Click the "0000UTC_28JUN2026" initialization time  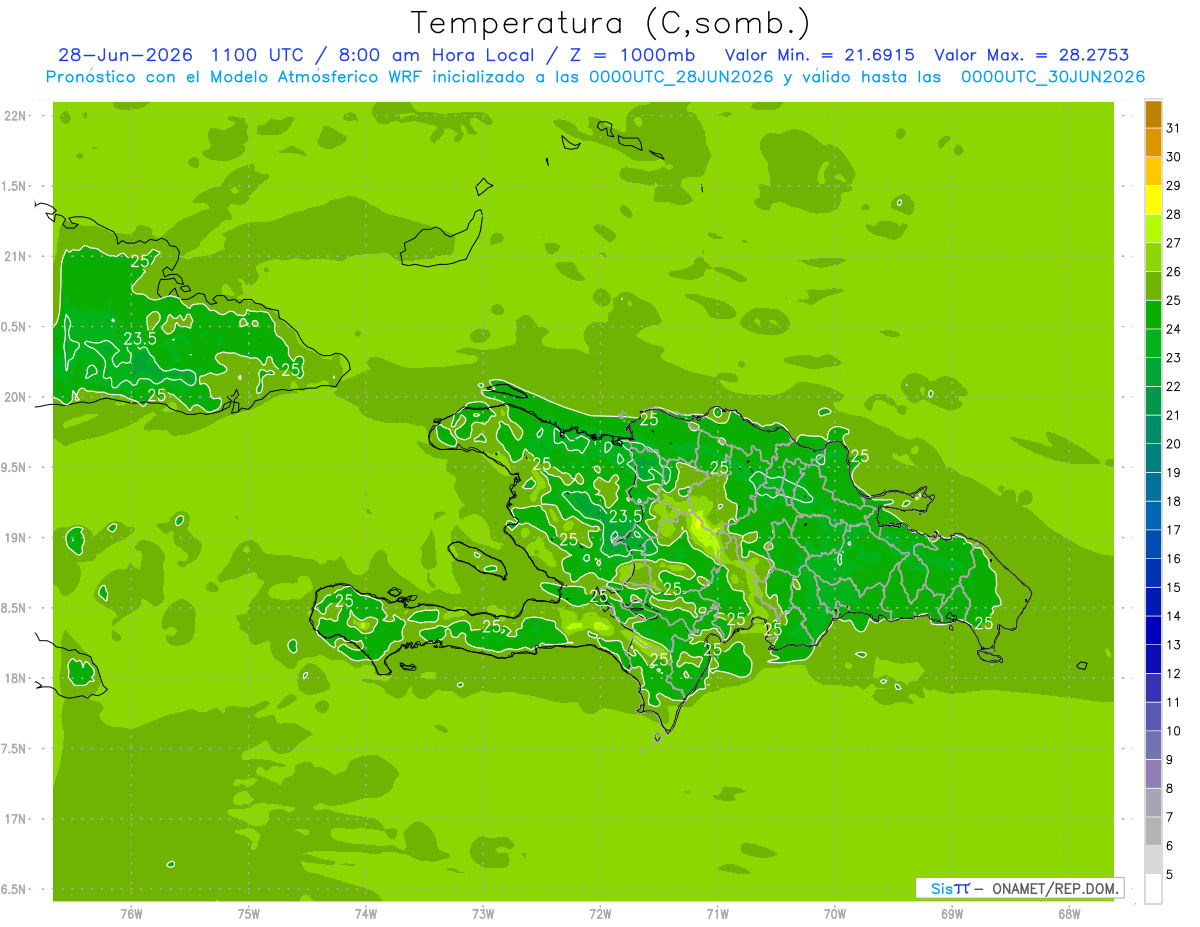pyautogui.click(x=681, y=77)
